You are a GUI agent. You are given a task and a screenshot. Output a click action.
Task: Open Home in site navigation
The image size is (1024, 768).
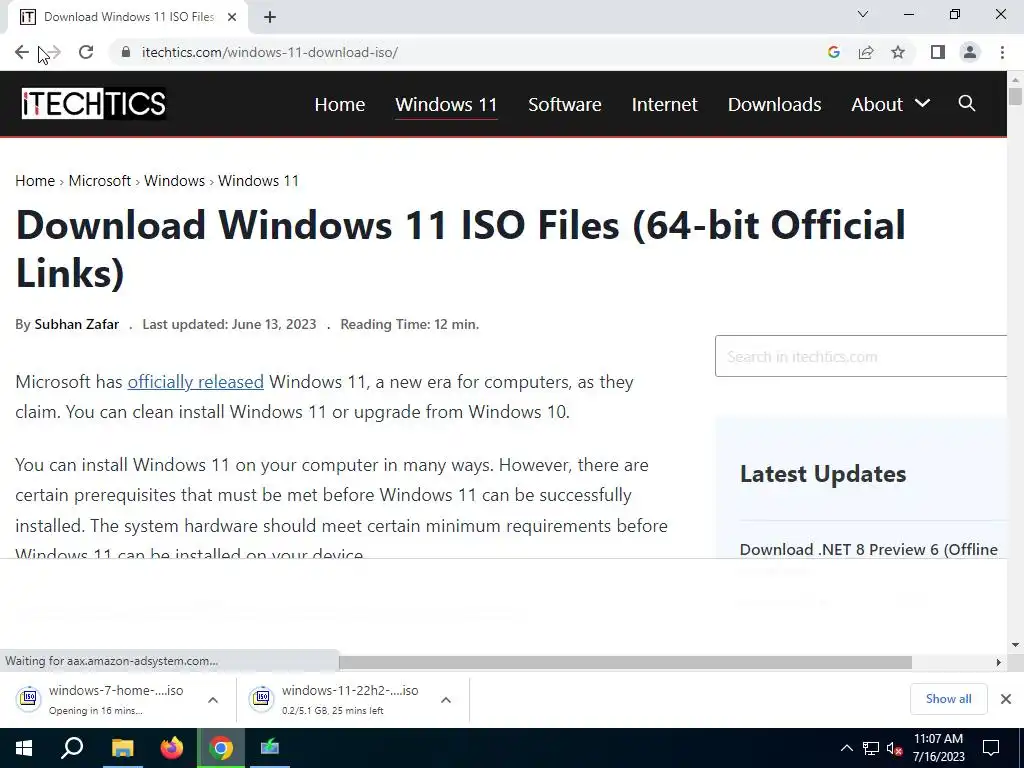pos(340,104)
